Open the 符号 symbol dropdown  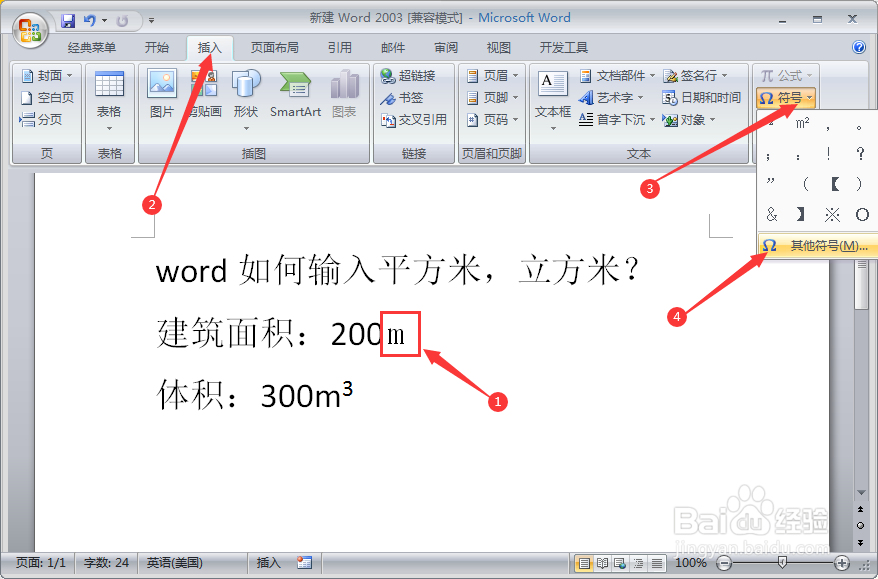tap(786, 97)
